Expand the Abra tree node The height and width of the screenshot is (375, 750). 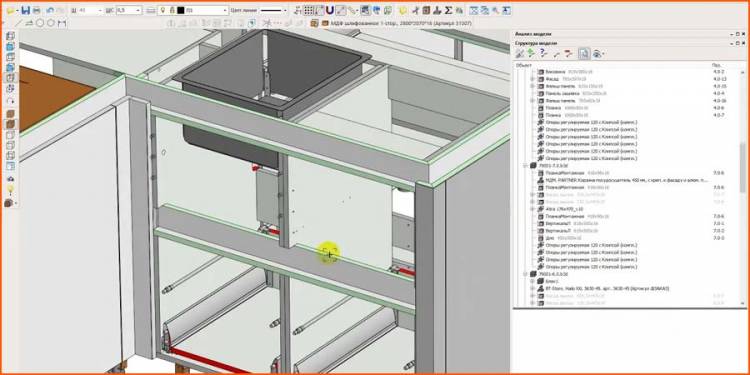[532, 209]
